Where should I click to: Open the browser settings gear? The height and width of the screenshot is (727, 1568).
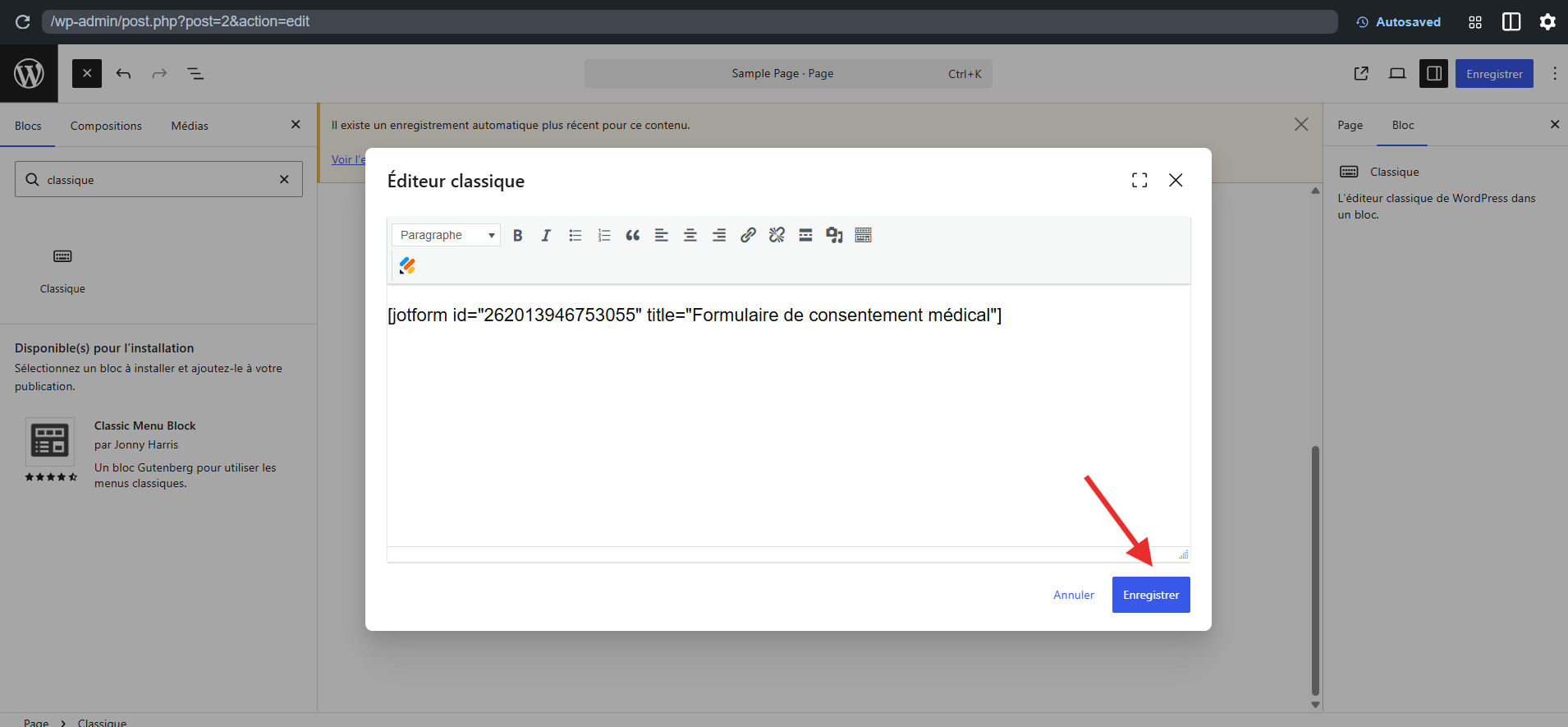pyautogui.click(x=1547, y=21)
